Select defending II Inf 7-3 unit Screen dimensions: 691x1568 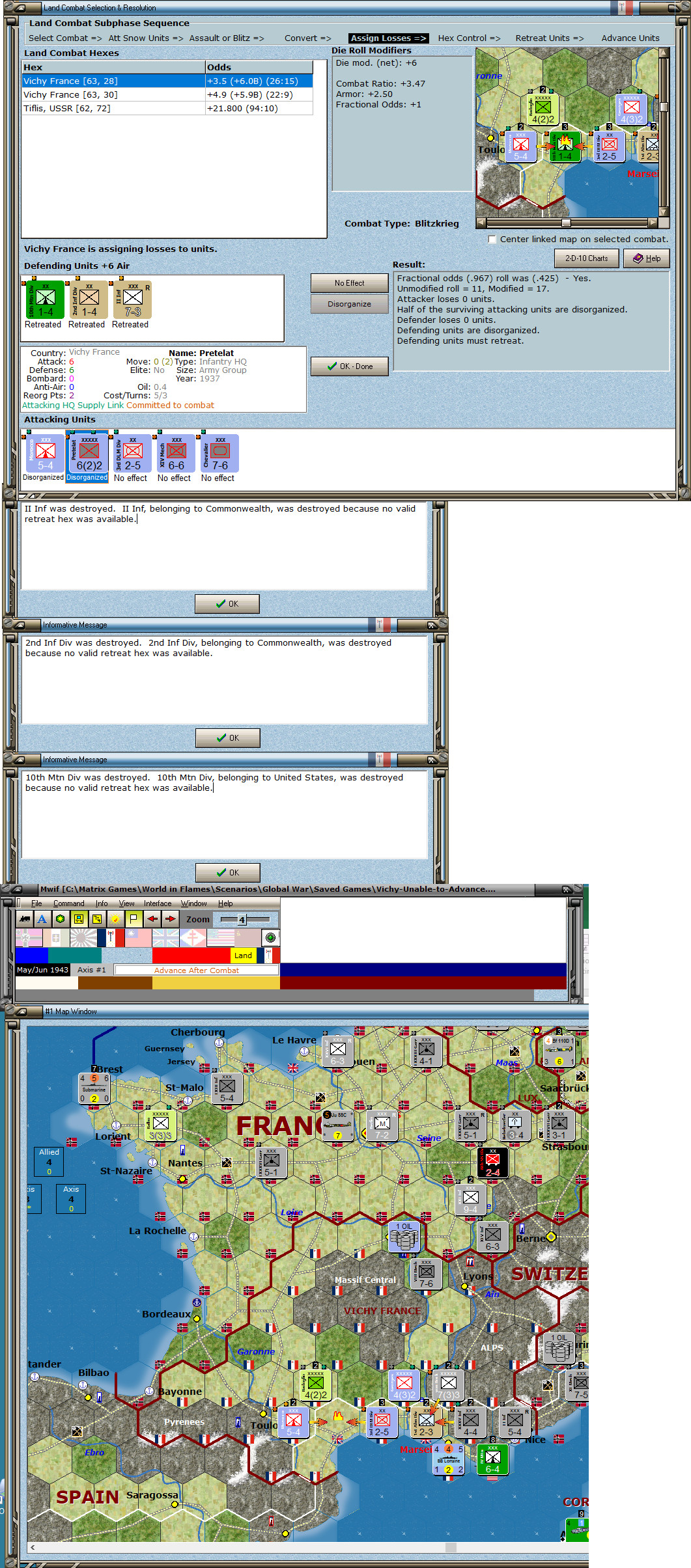132,299
